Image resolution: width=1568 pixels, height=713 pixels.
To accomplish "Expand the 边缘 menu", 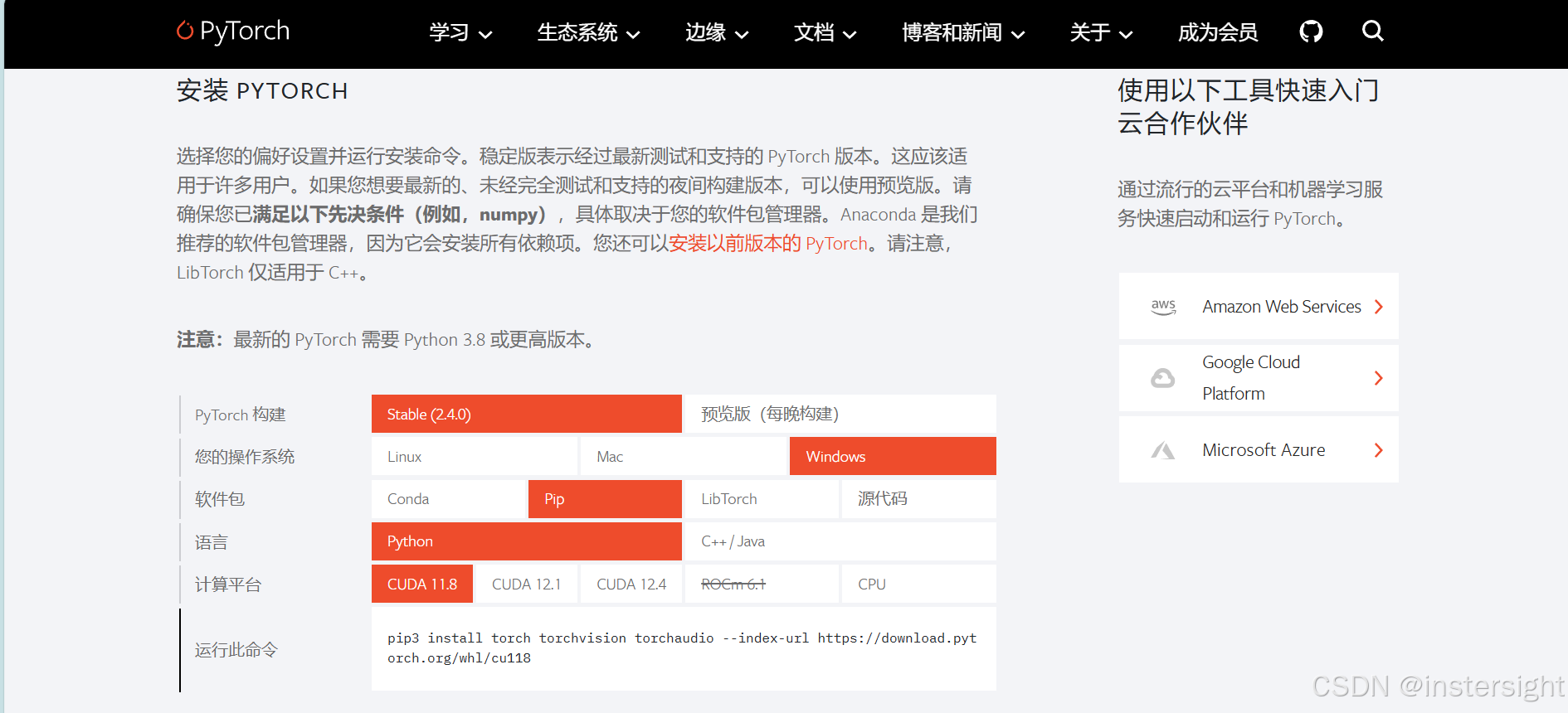I will (x=717, y=32).
